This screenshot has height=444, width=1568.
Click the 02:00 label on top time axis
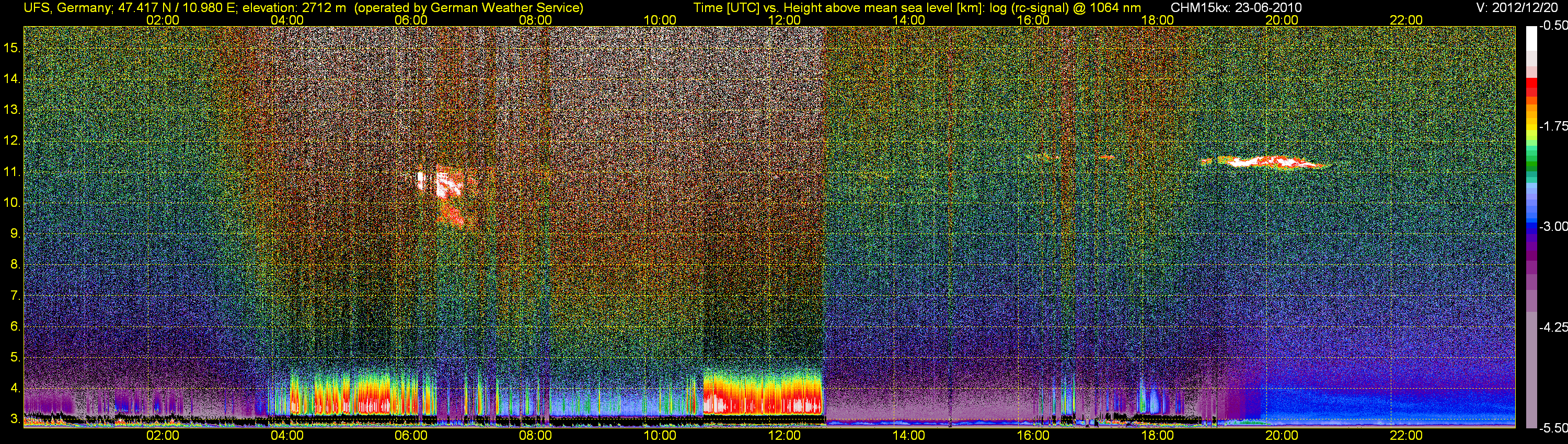point(163,20)
